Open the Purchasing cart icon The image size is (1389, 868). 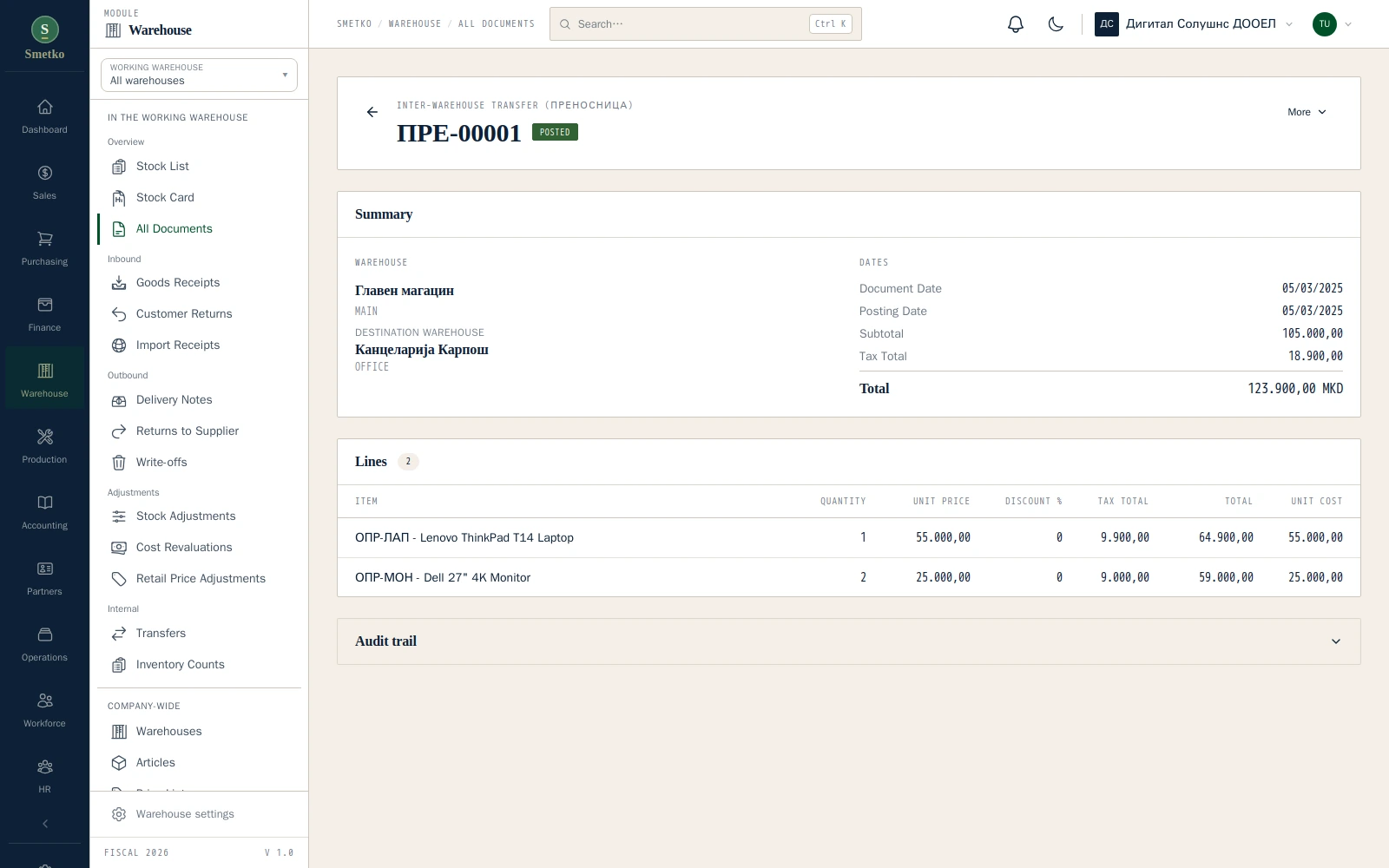pos(45,239)
